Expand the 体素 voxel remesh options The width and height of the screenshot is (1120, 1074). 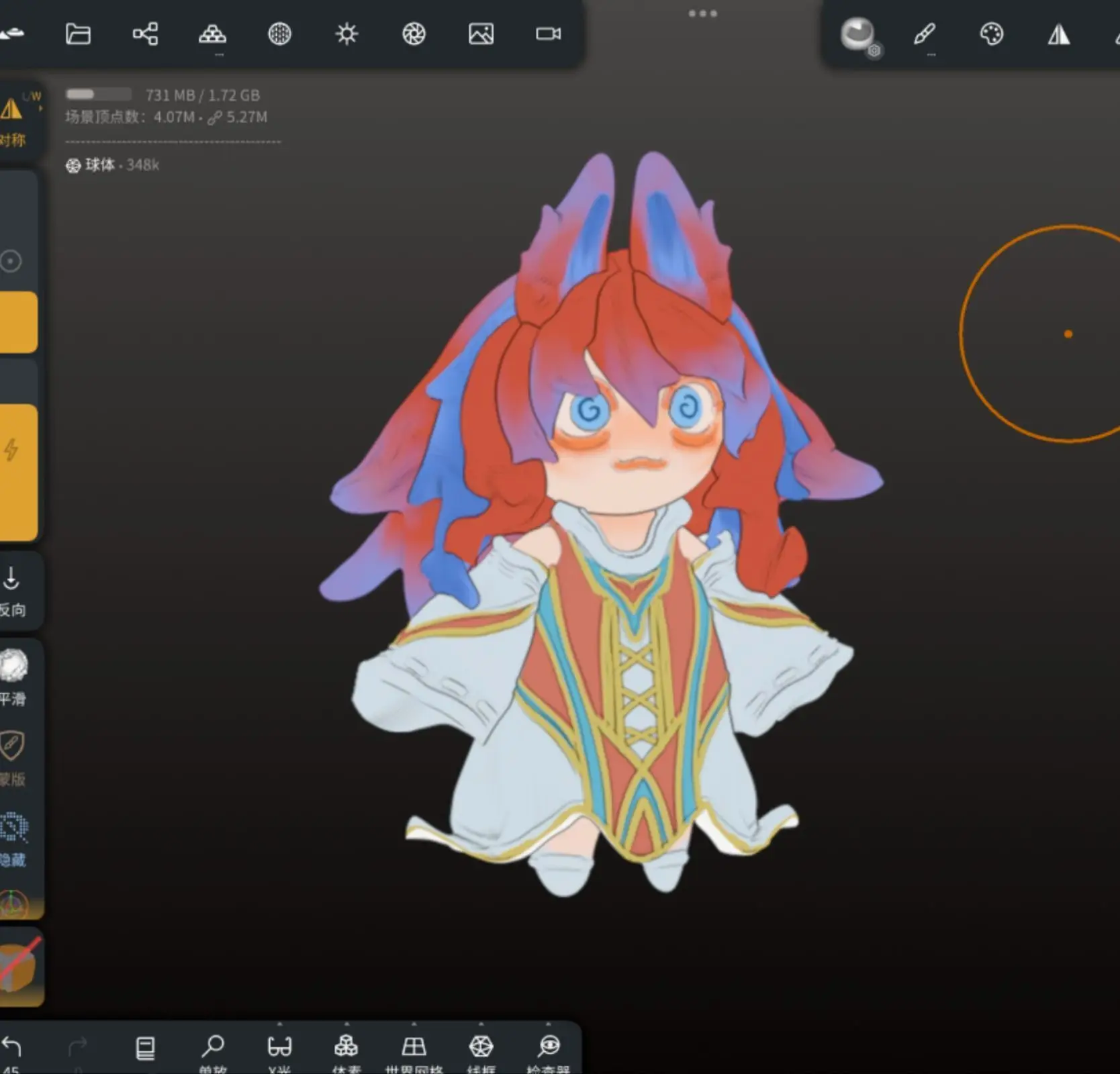click(346, 1047)
